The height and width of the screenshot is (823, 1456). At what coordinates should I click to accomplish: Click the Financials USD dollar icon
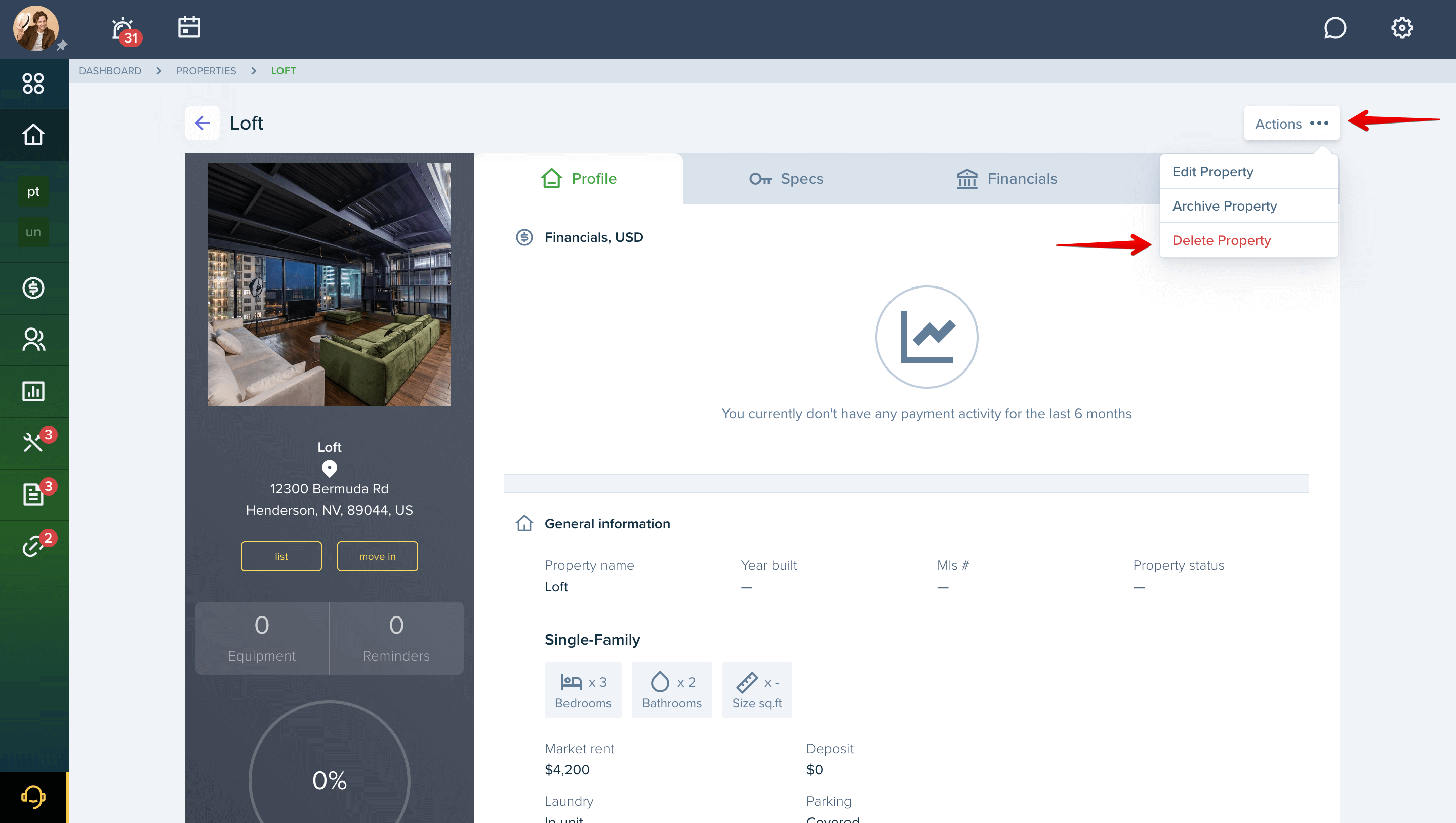524,237
